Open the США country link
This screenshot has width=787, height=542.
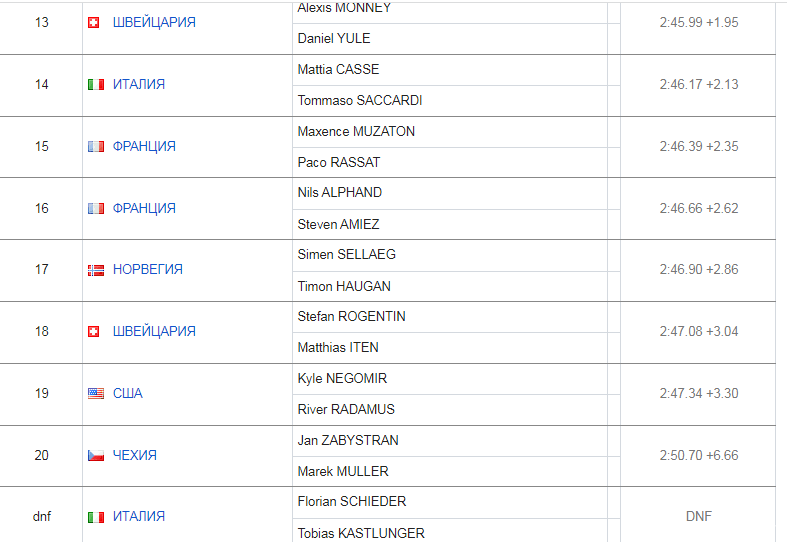click(x=127, y=393)
